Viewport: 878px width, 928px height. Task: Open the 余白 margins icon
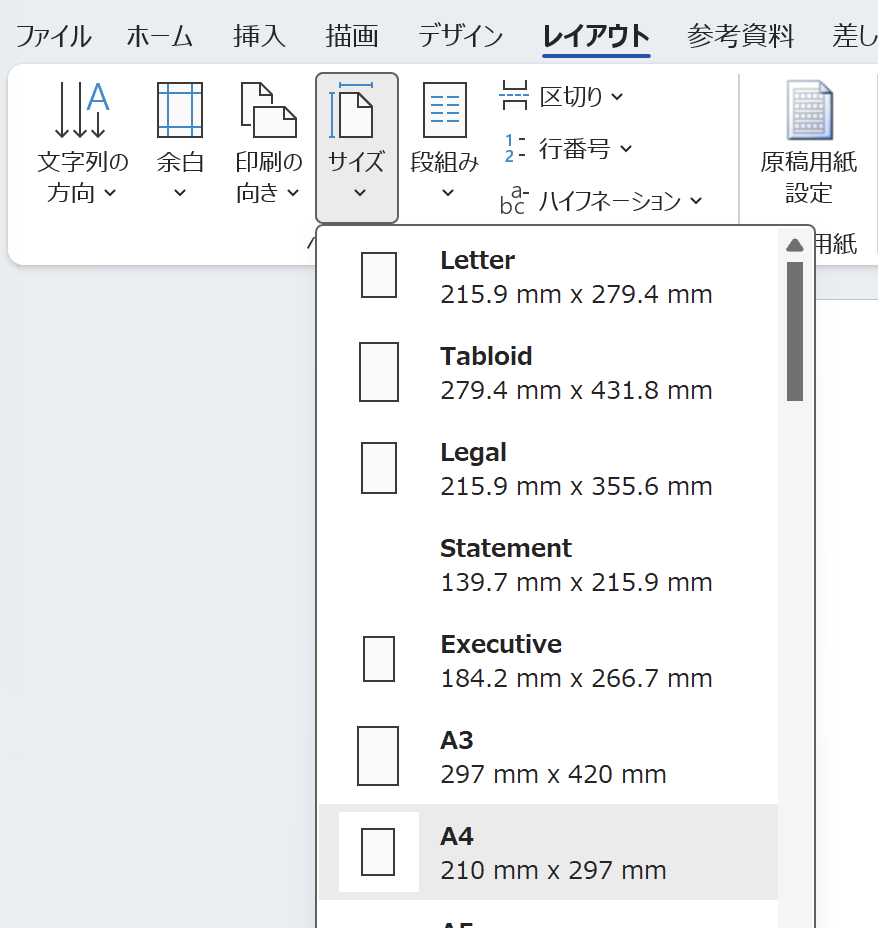(180, 110)
